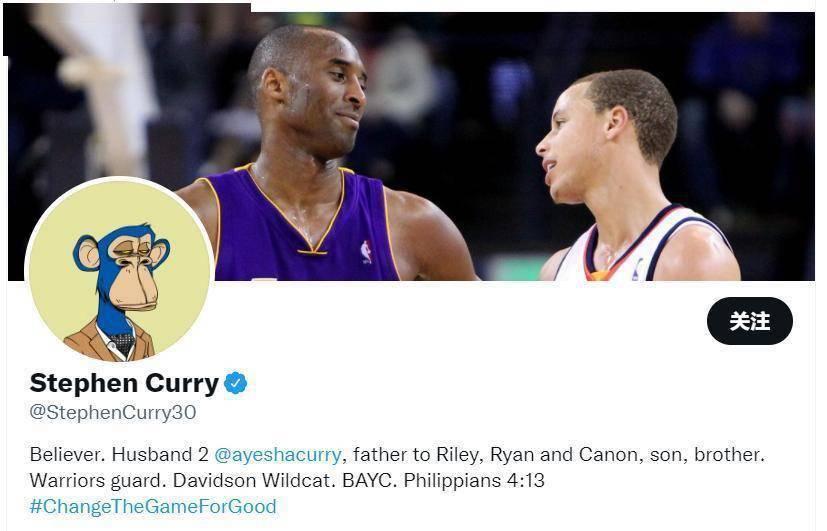Click Philippians 4:13 in the bio
The image size is (827, 531).
pyautogui.click(x=474, y=480)
